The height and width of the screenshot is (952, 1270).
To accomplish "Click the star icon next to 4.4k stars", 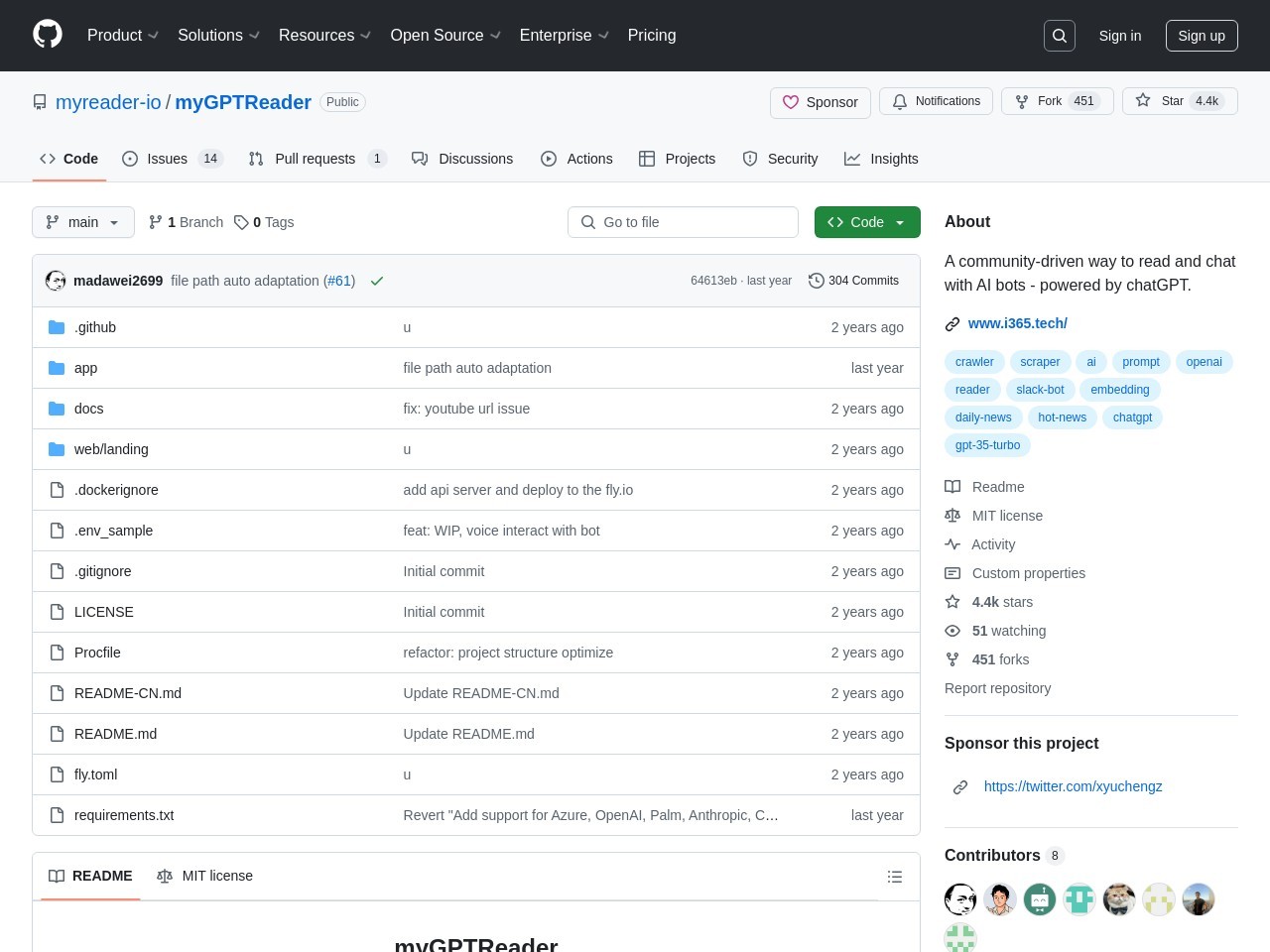I will 952,602.
